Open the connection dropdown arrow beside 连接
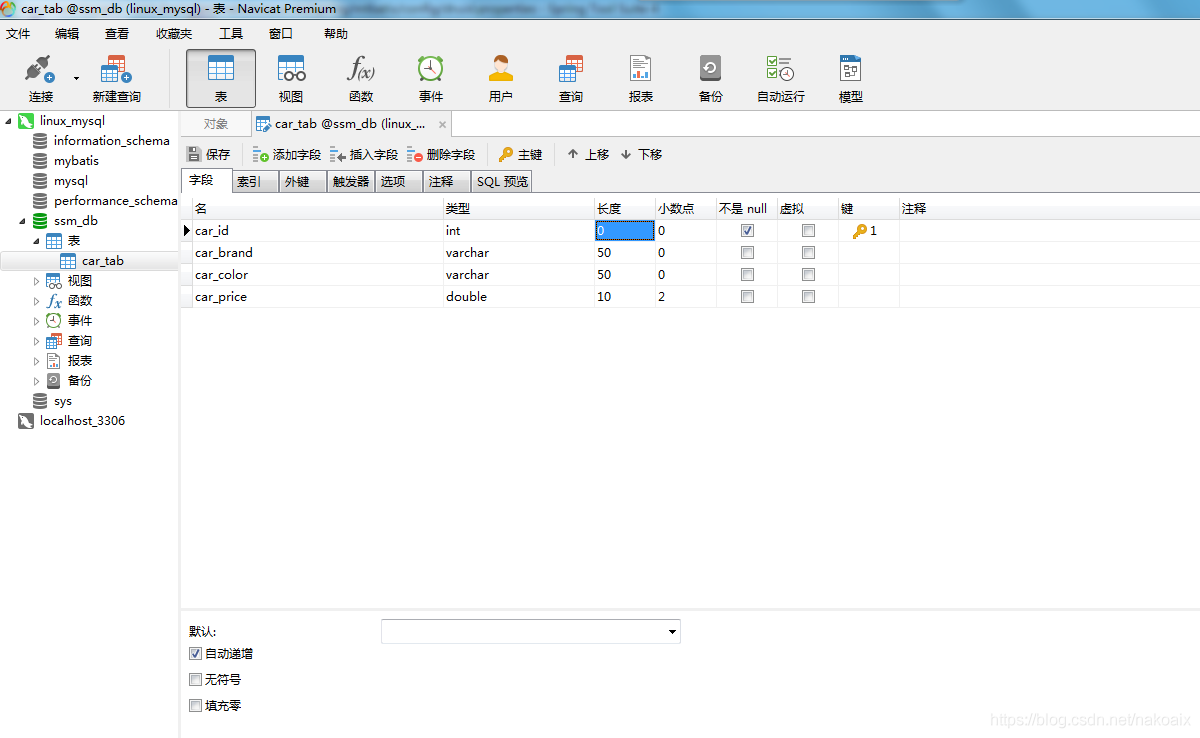1200x738 pixels. (76, 78)
